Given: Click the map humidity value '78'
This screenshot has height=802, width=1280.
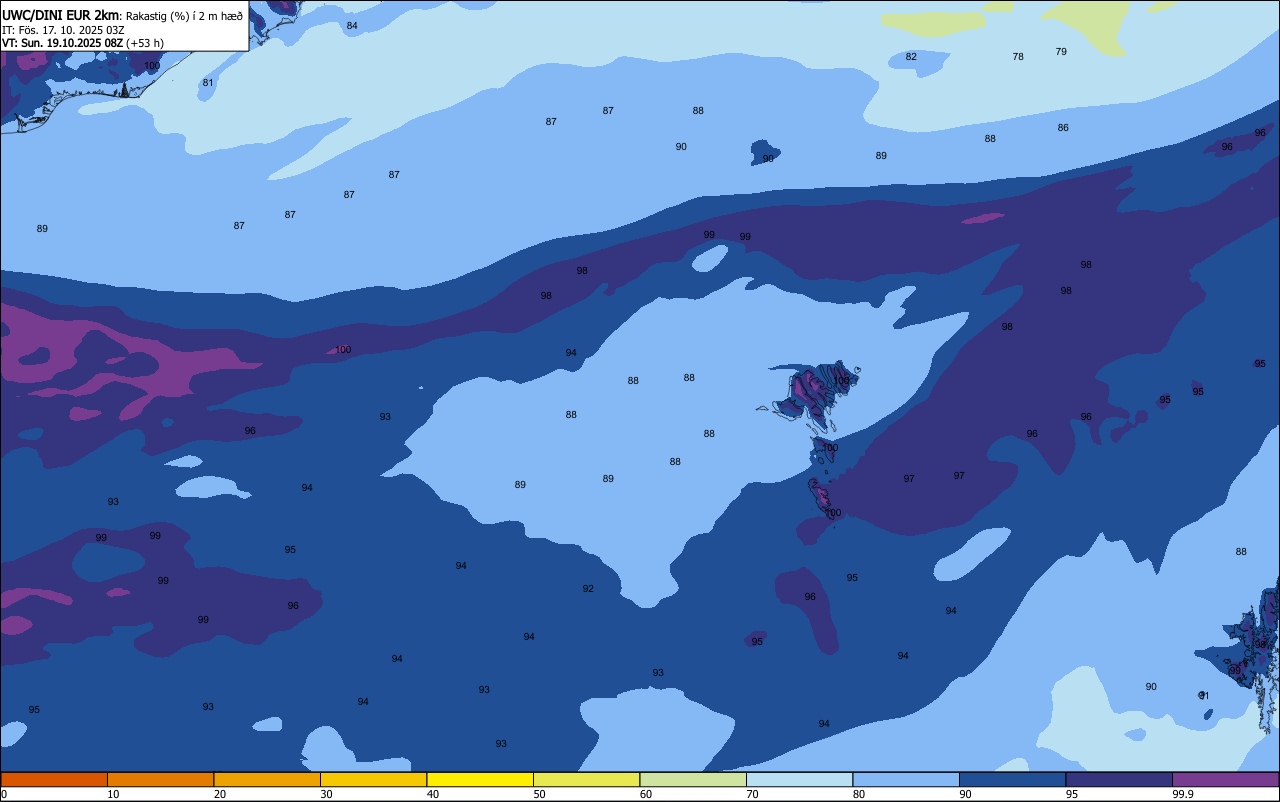Looking at the screenshot, I should 1018,57.
